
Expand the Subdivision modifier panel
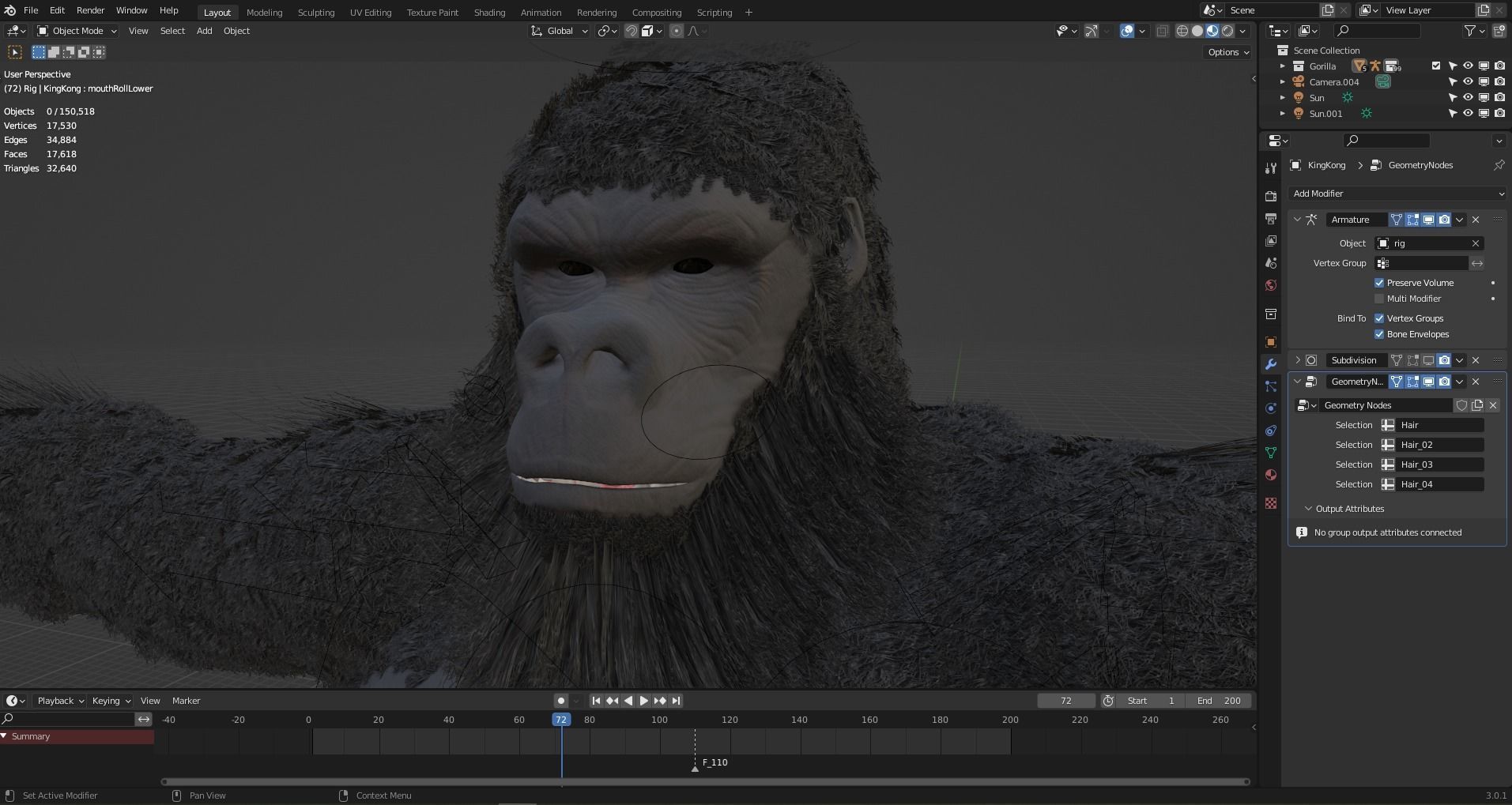(1297, 360)
